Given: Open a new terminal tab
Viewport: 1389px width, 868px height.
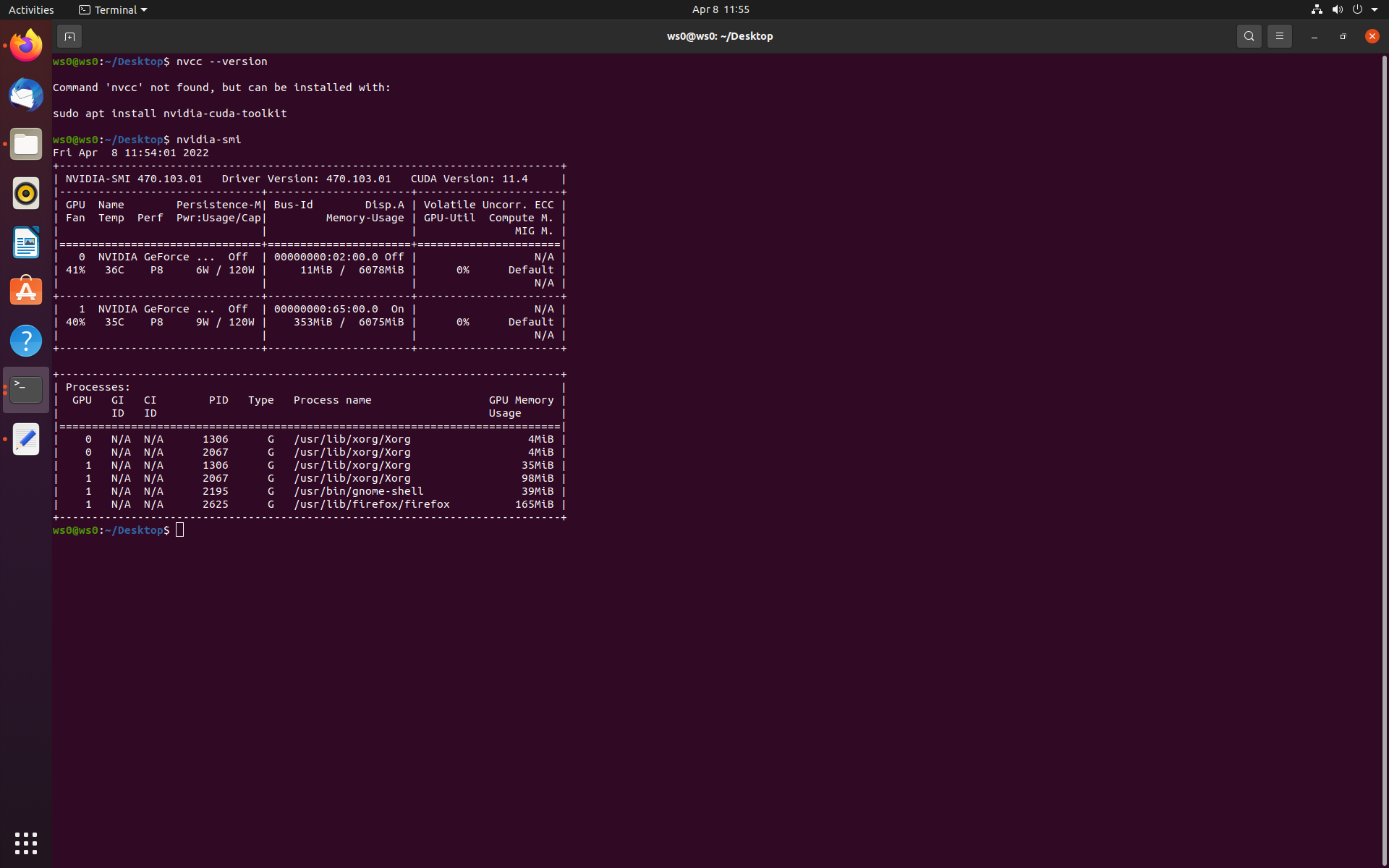Looking at the screenshot, I should coord(69,36).
